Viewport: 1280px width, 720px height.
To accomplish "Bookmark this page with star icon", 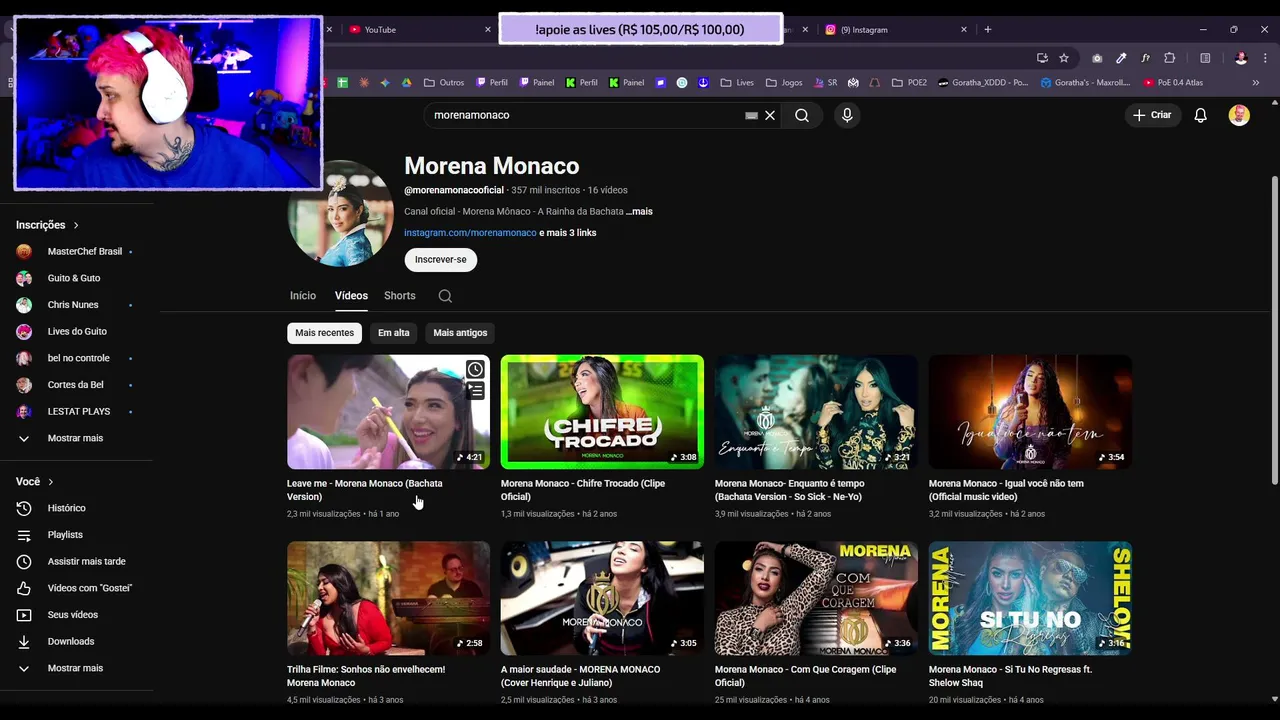I will (1064, 58).
